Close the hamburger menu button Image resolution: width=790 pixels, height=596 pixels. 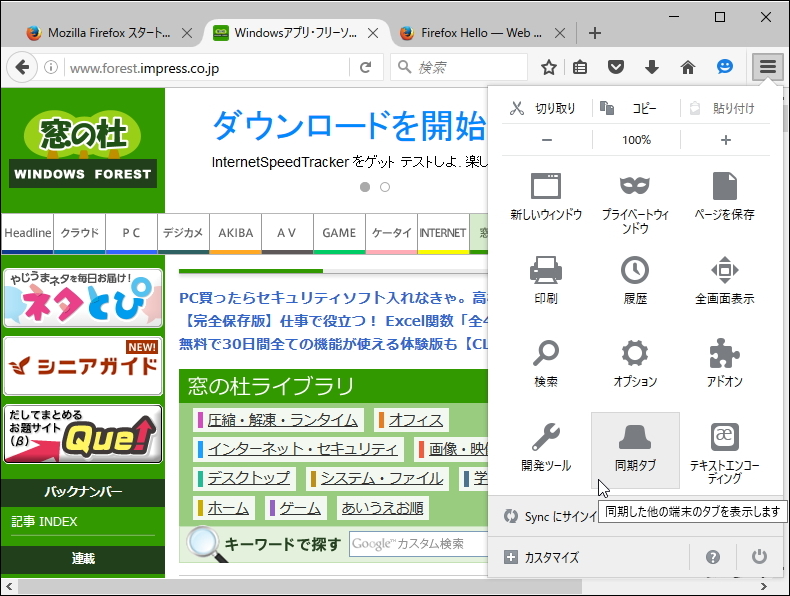(767, 67)
